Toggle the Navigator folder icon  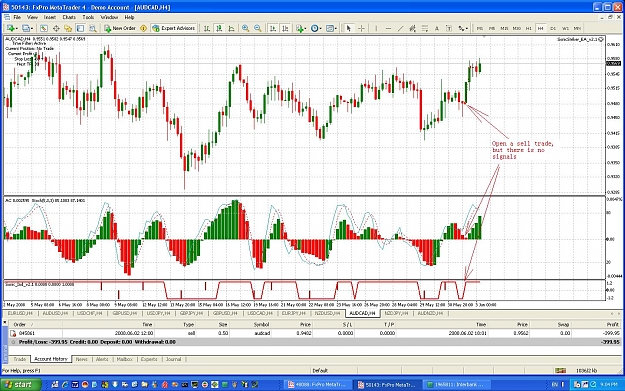click(x=68, y=28)
